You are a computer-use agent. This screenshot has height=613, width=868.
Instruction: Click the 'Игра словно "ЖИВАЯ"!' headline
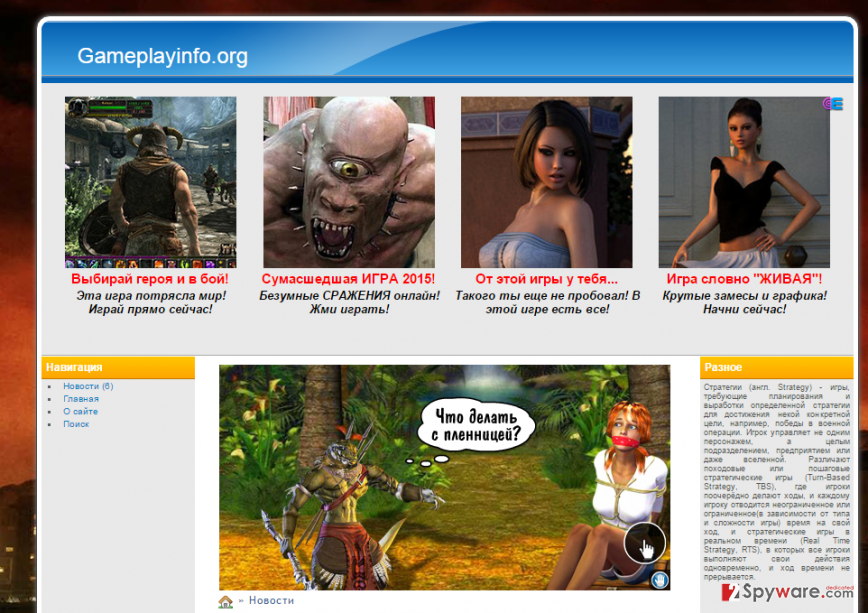pyautogui.click(x=744, y=279)
